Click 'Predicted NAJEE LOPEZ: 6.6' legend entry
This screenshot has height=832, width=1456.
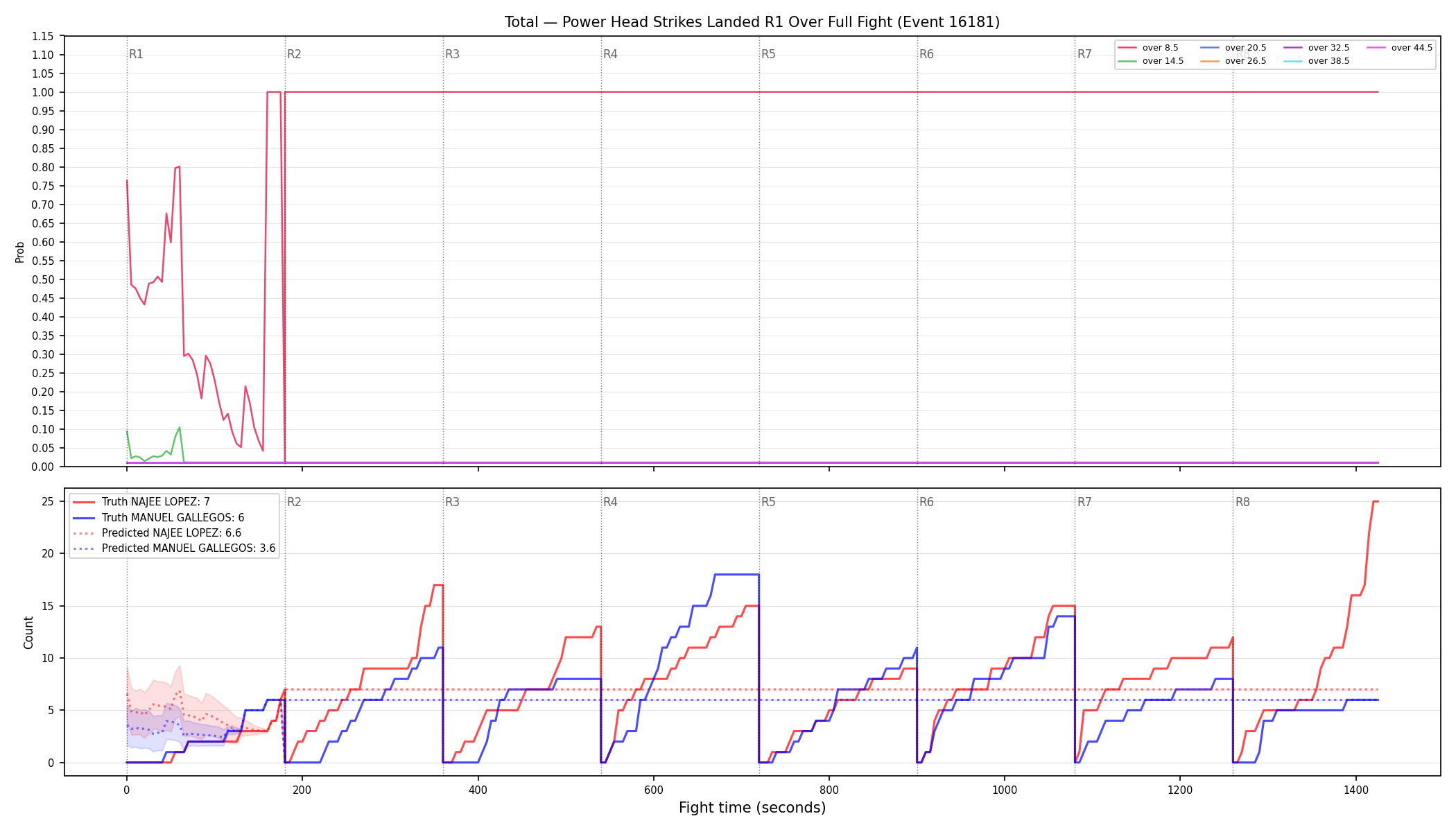click(x=157, y=533)
